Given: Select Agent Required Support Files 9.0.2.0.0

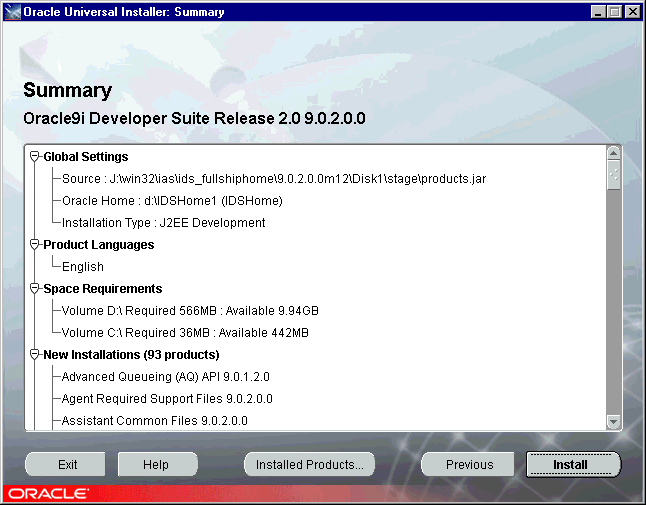Looking at the screenshot, I should (167, 399).
